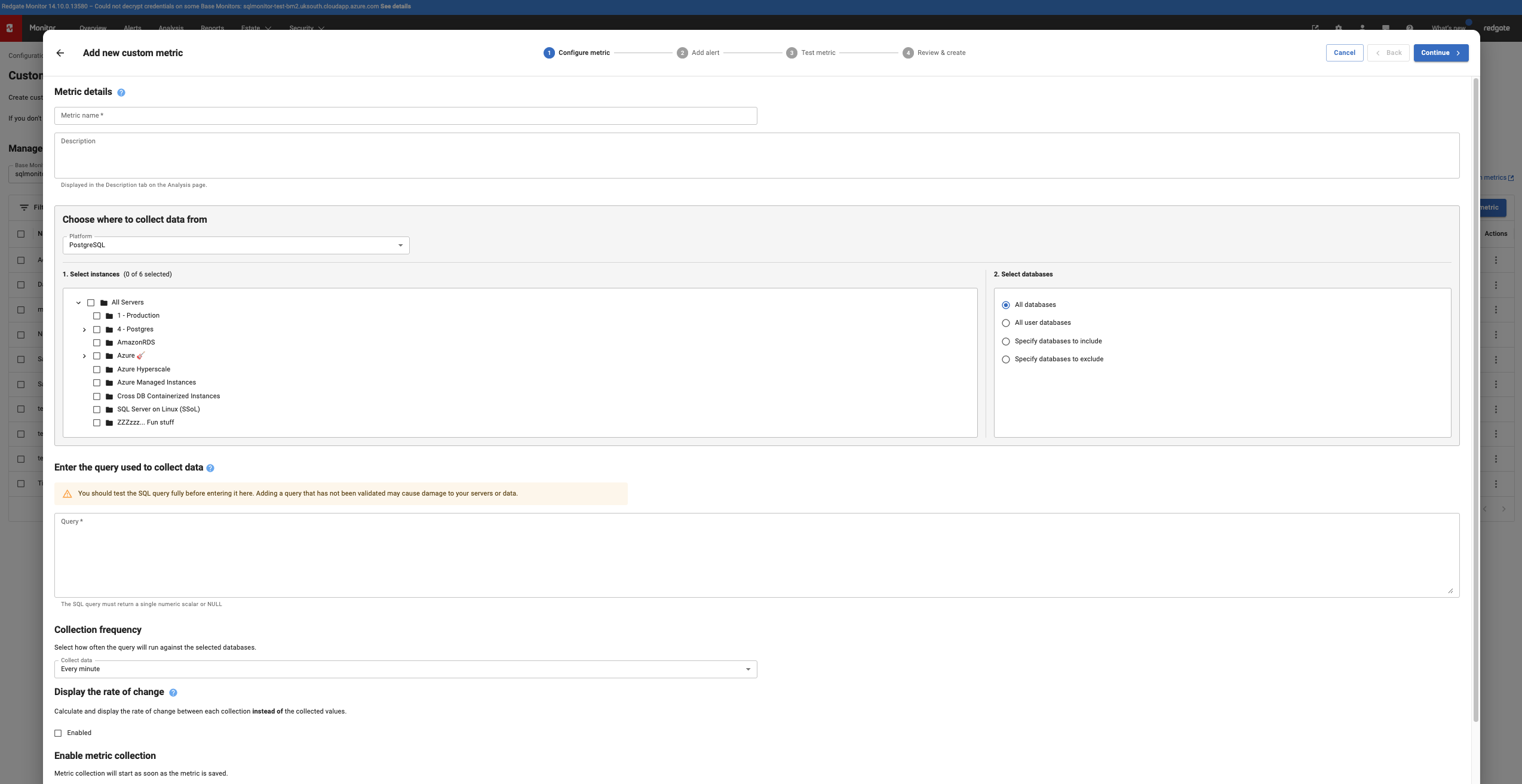1522x784 pixels.
Task: Select Specify databases to exclude option
Action: [1007, 359]
